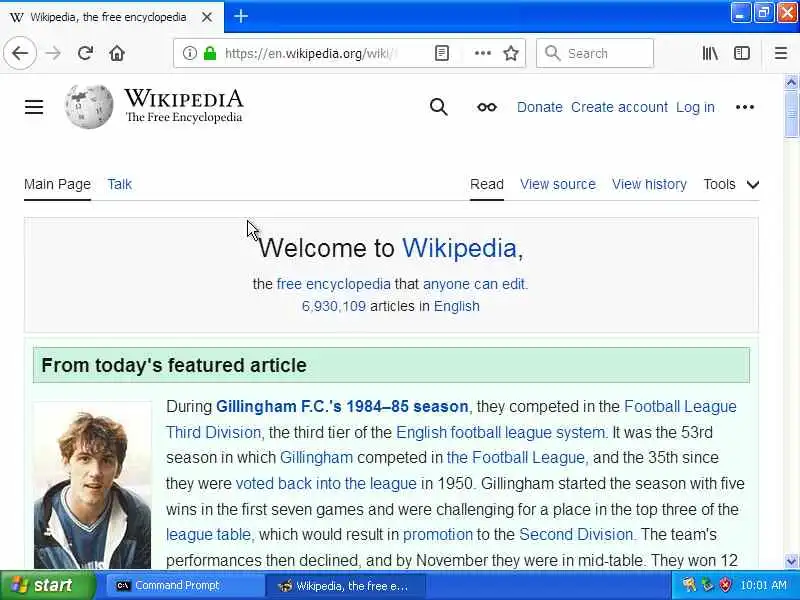This screenshot has height=600, width=800.
Task: Click the Gillingham club link
Action: pyautogui.click(x=316, y=458)
